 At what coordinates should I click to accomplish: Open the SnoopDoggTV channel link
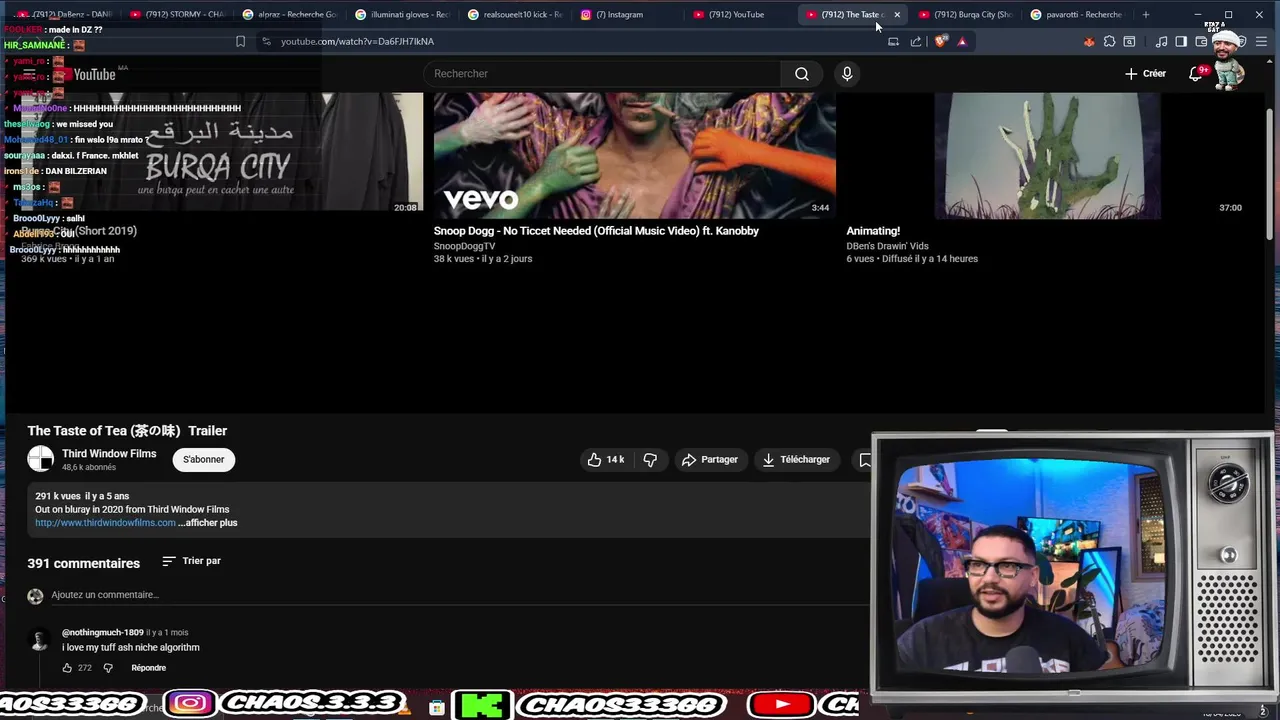464,246
